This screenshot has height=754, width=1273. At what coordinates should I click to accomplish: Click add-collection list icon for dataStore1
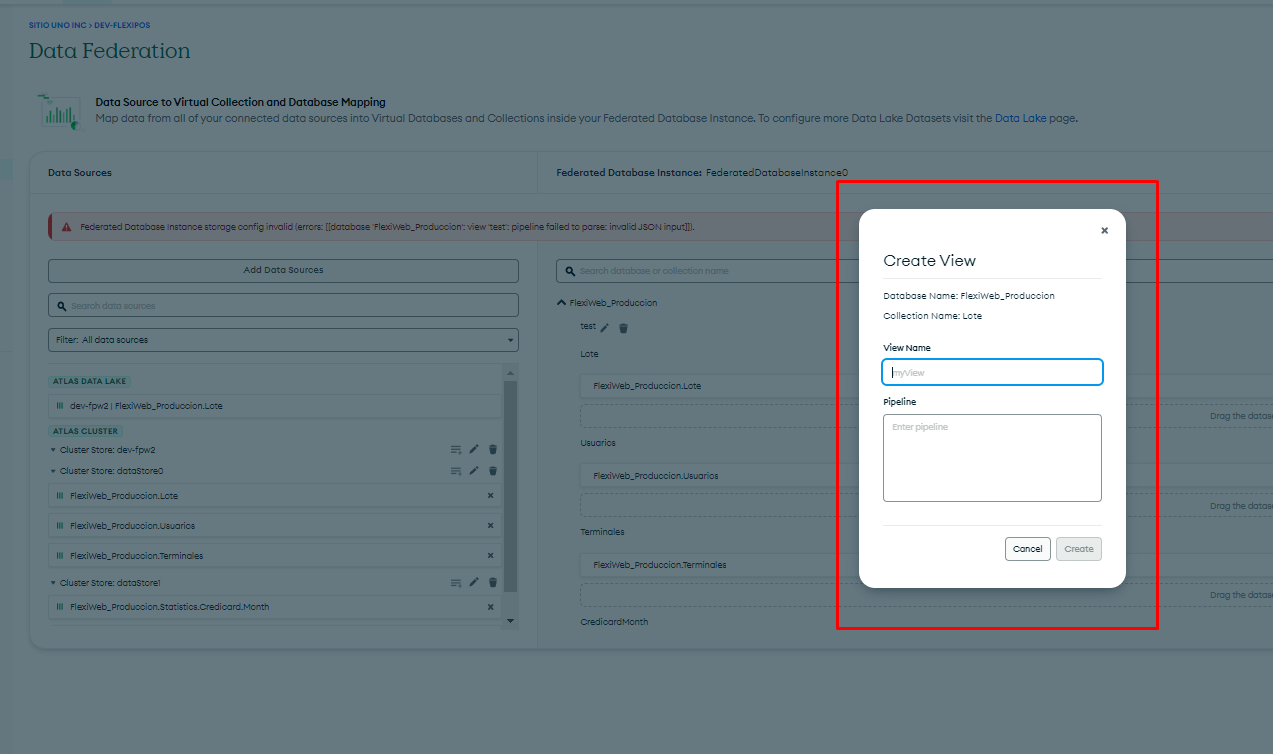click(456, 582)
